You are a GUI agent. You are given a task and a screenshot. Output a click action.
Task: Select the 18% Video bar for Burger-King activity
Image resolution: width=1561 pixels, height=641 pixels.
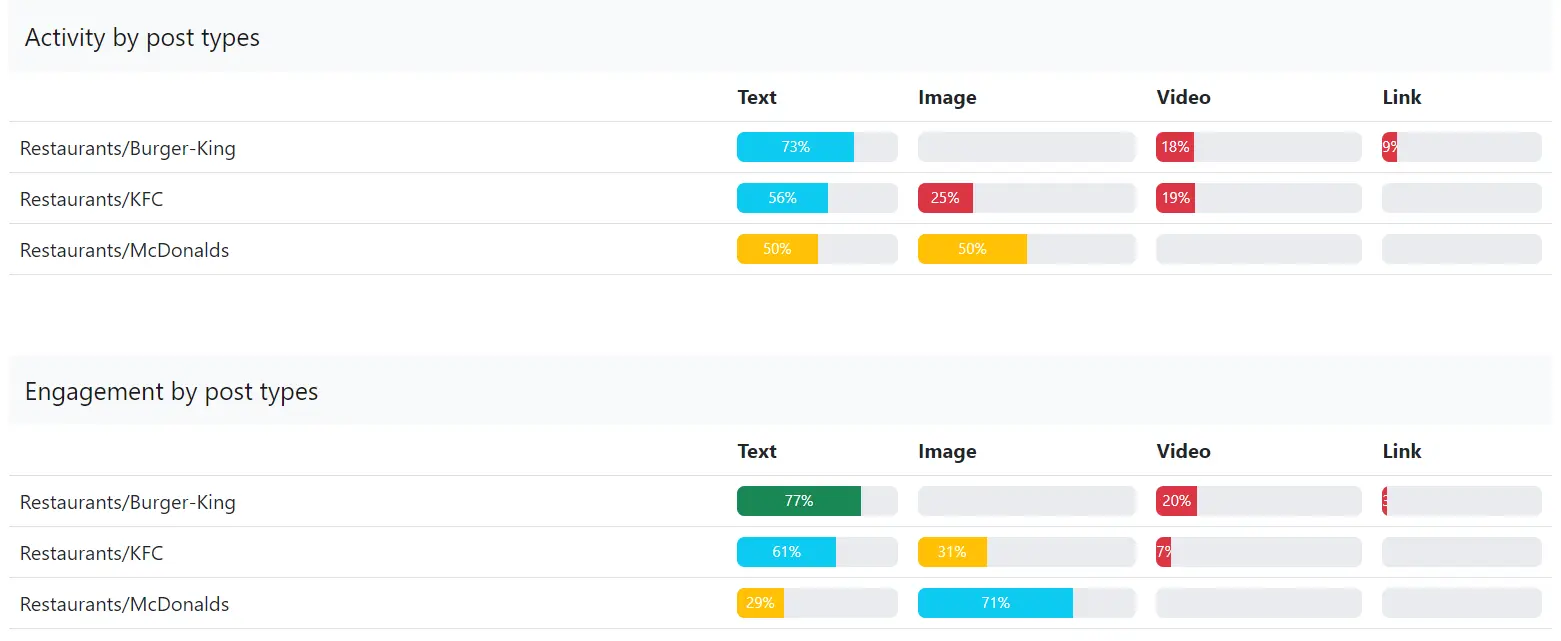point(1174,147)
